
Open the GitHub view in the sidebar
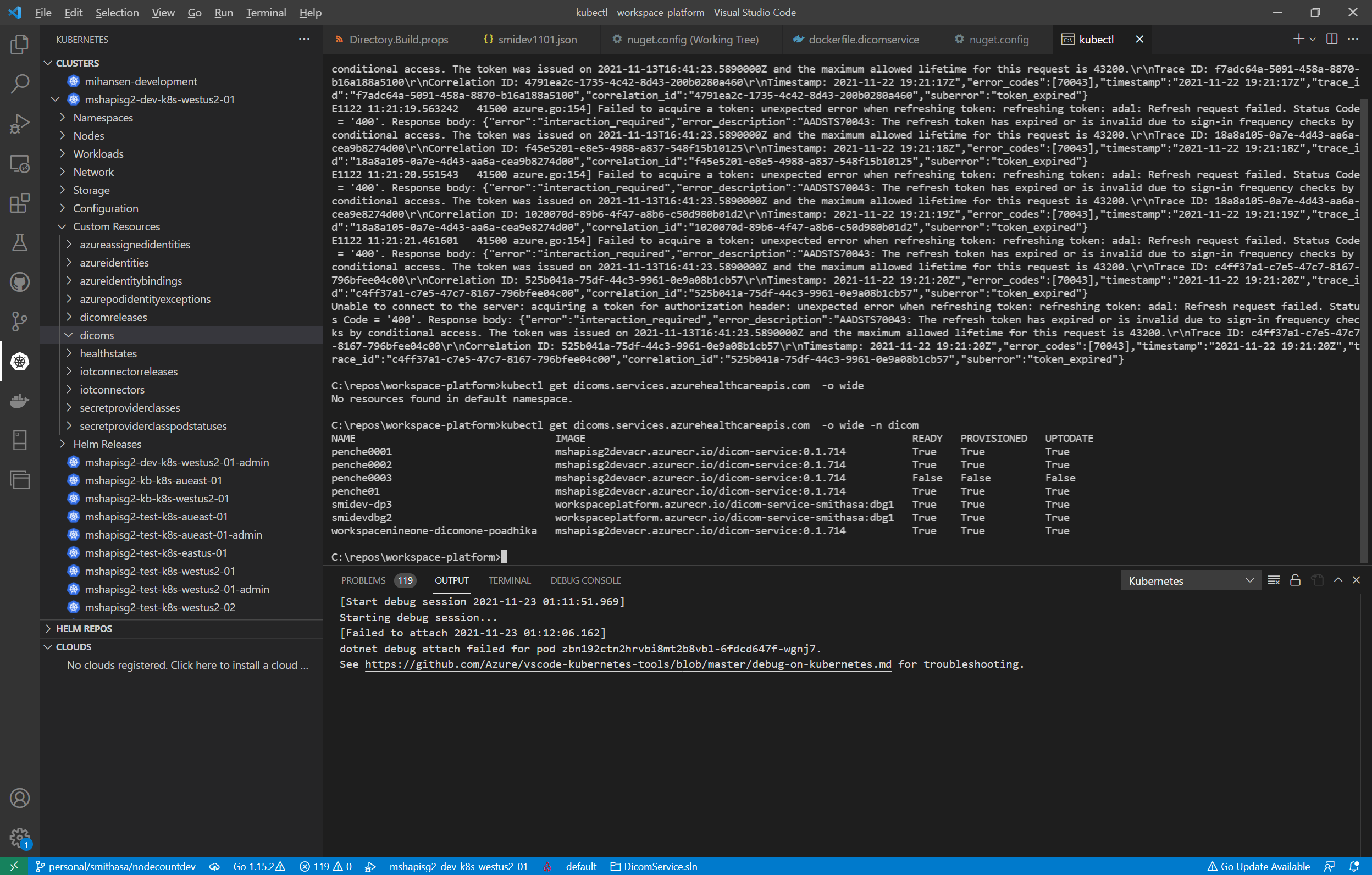click(19, 282)
